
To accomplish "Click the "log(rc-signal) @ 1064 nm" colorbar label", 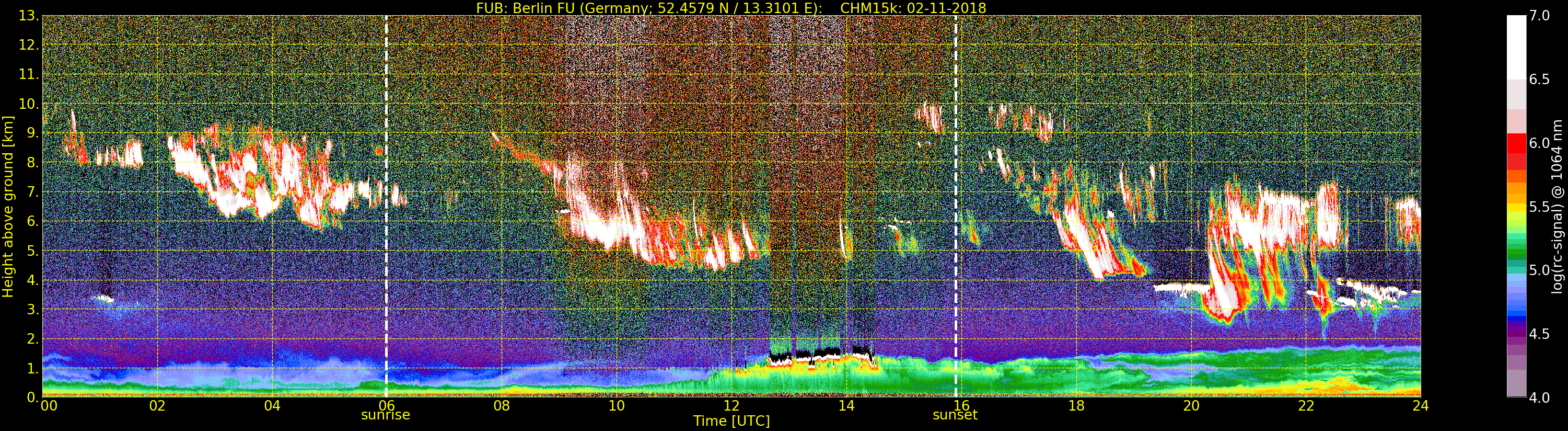I will (x=1558, y=206).
